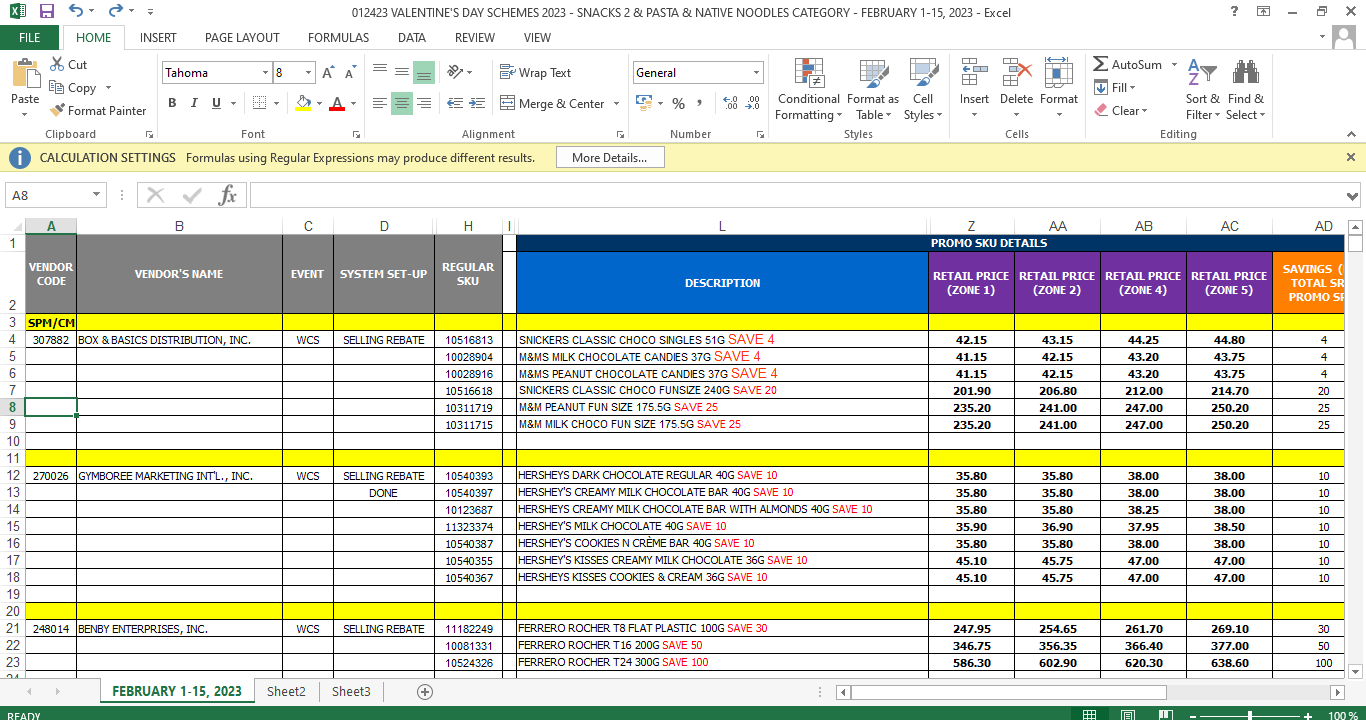Close the Calculation Settings message bar

[1351, 157]
